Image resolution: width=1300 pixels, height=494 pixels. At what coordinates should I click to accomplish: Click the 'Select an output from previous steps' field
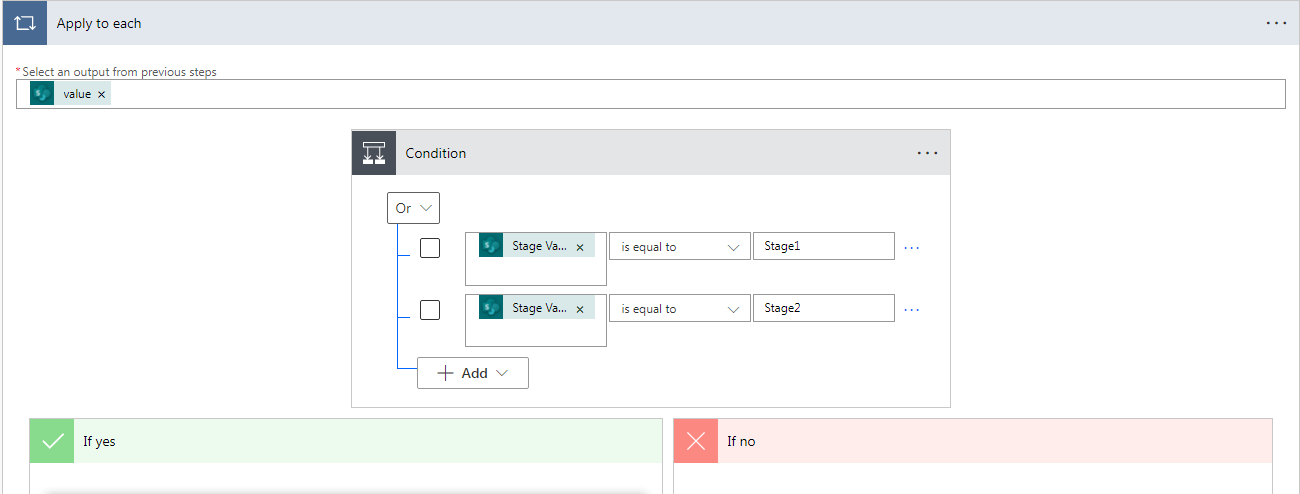(x=651, y=94)
